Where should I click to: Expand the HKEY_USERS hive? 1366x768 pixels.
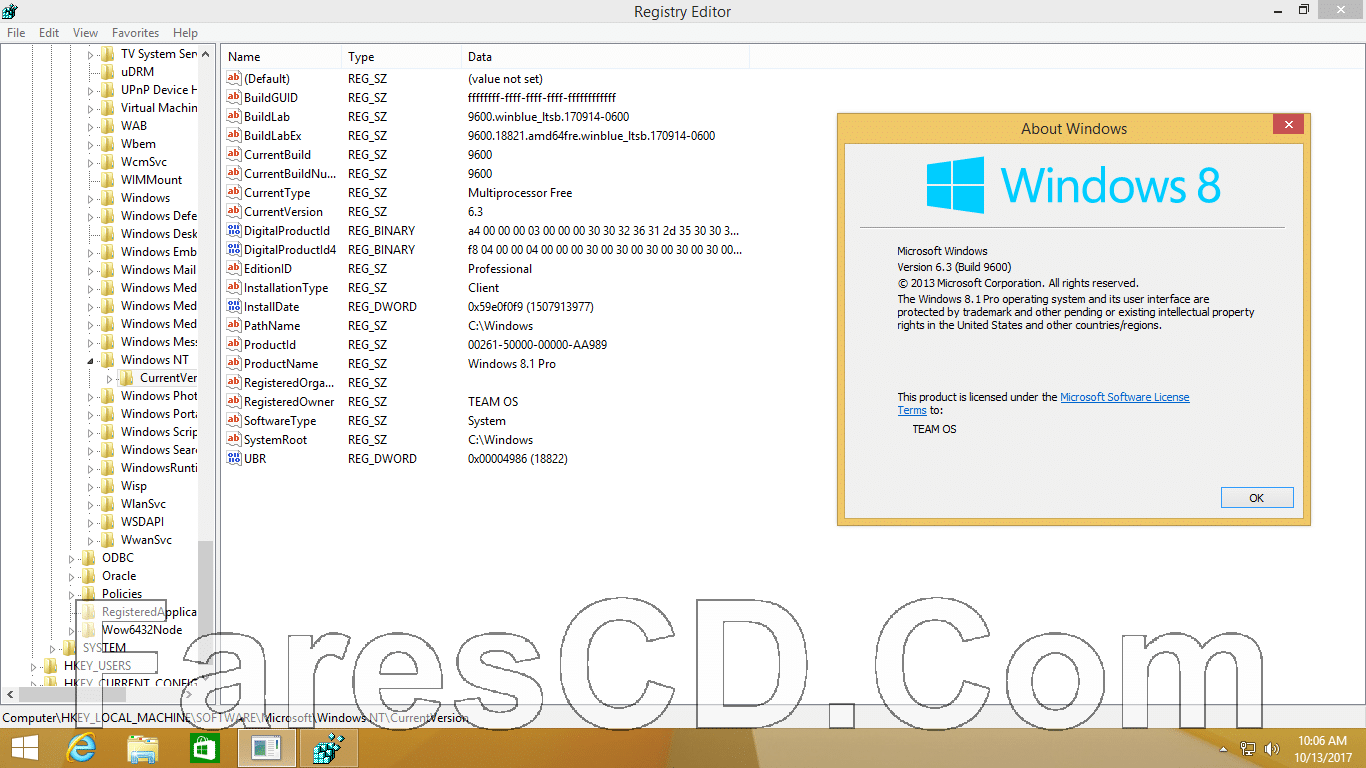33,666
